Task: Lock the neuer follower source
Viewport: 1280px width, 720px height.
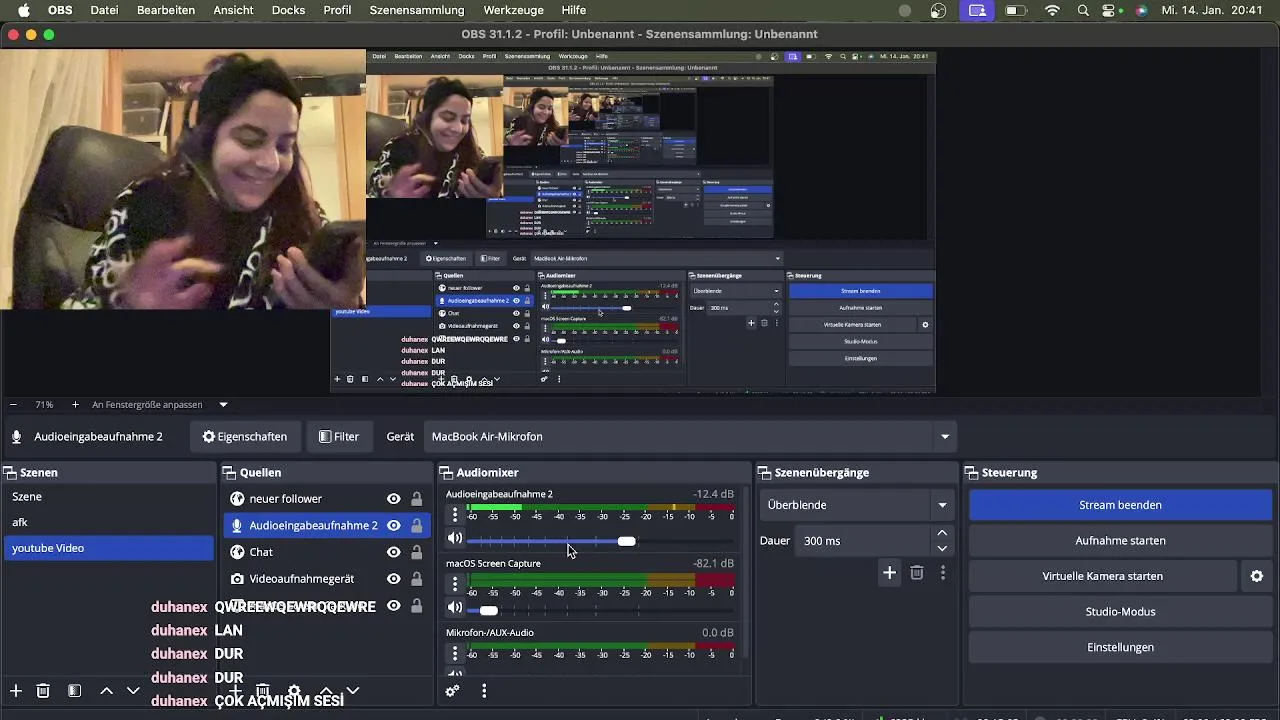Action: (x=417, y=499)
